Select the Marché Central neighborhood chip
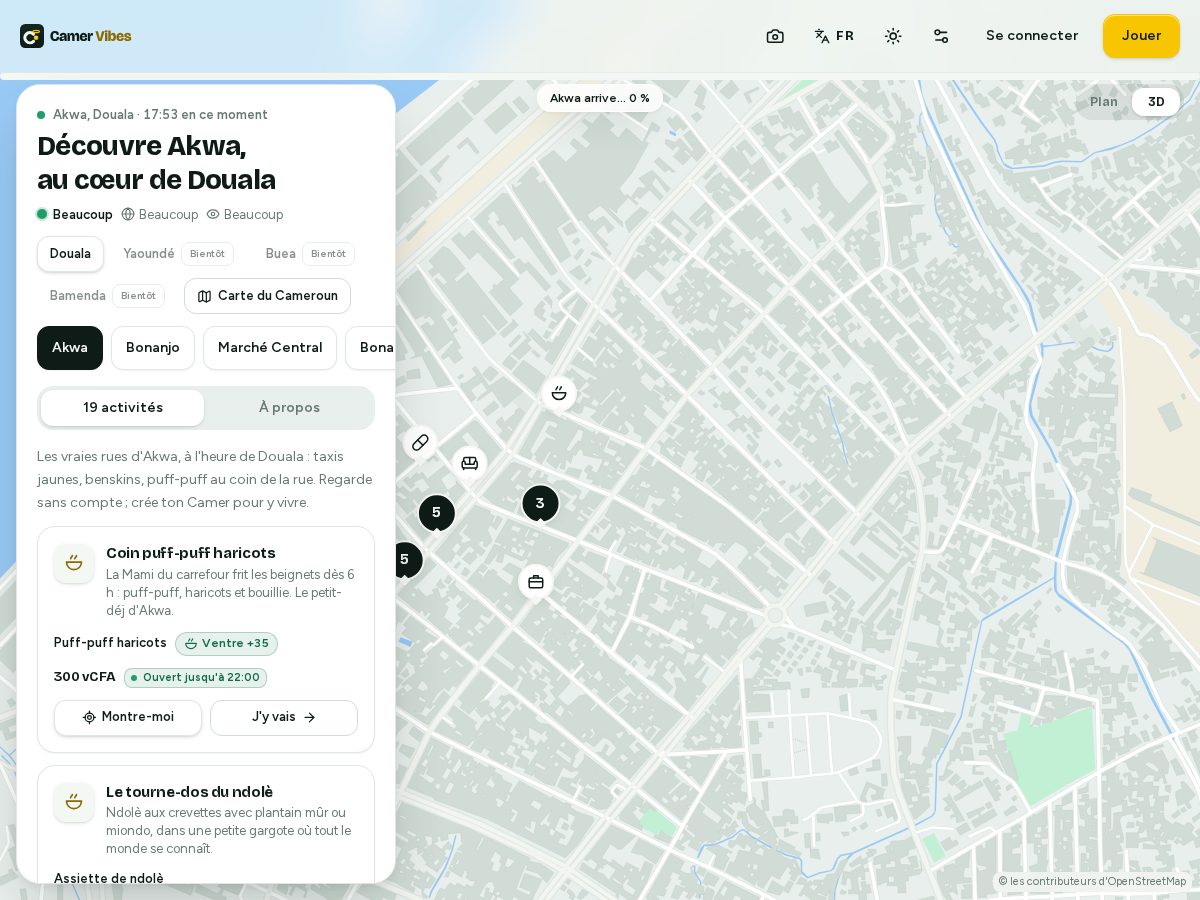Image resolution: width=1200 pixels, height=900 pixels. click(x=270, y=348)
